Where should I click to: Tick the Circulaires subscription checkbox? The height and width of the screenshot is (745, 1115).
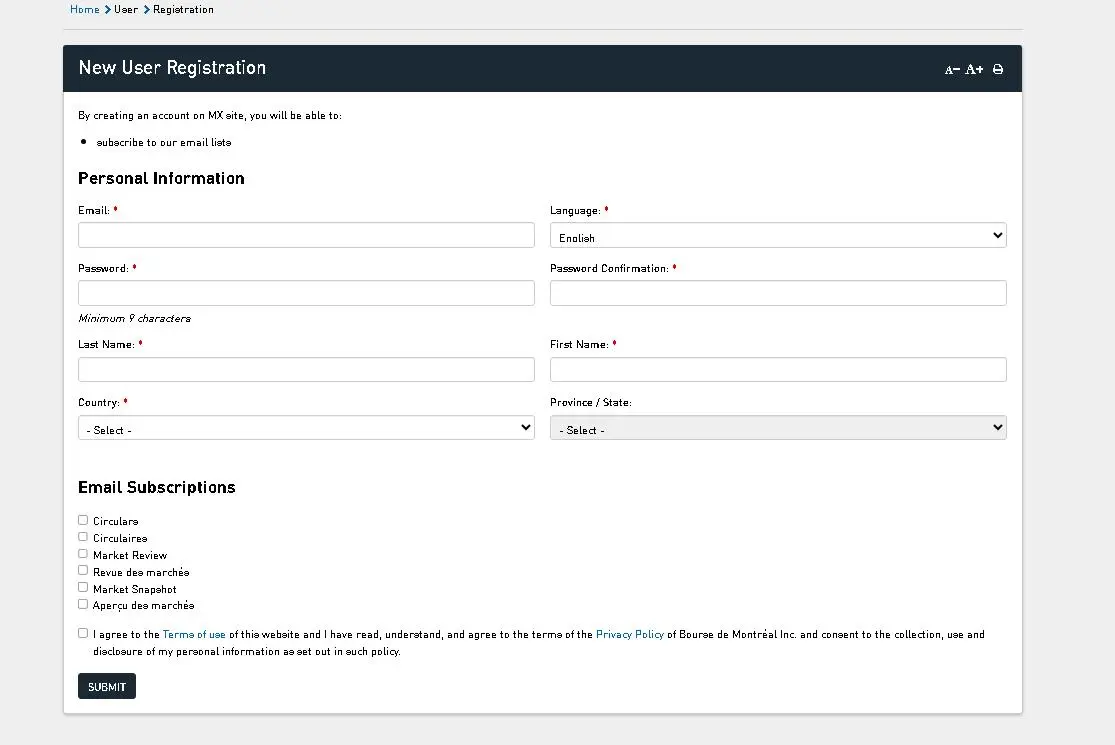click(83, 537)
